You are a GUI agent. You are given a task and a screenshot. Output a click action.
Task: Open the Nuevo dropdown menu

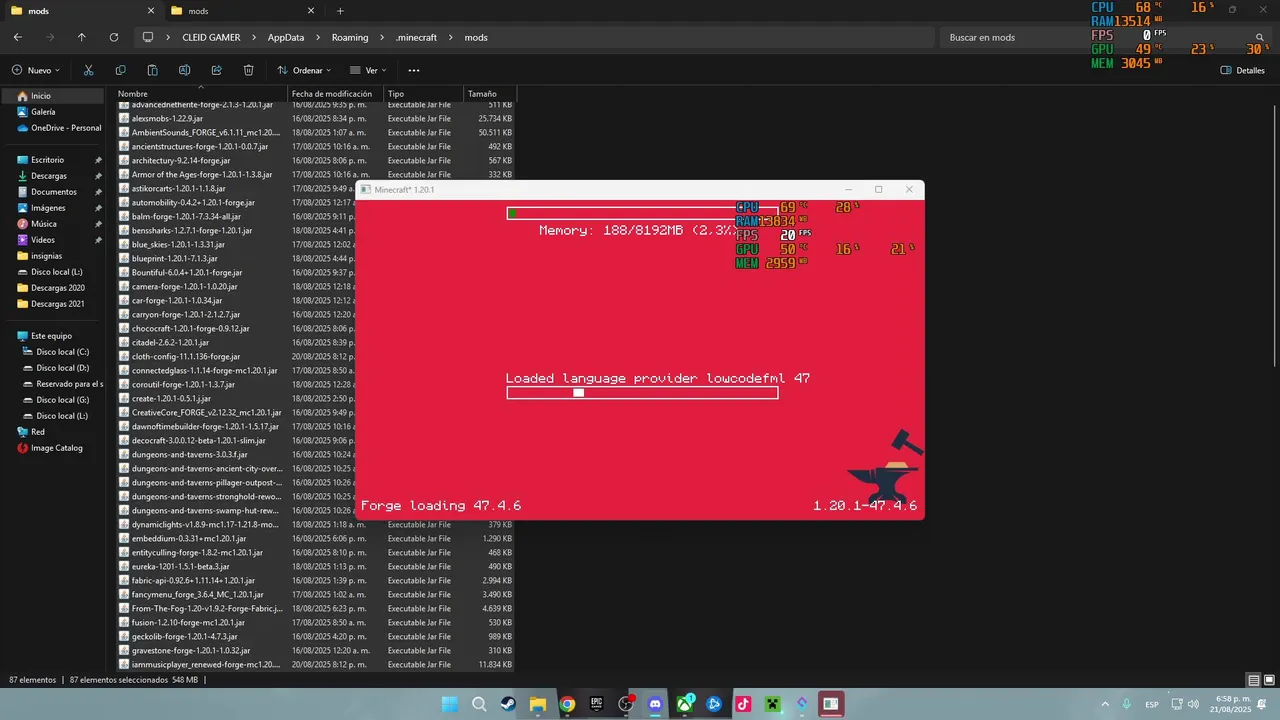[36, 70]
